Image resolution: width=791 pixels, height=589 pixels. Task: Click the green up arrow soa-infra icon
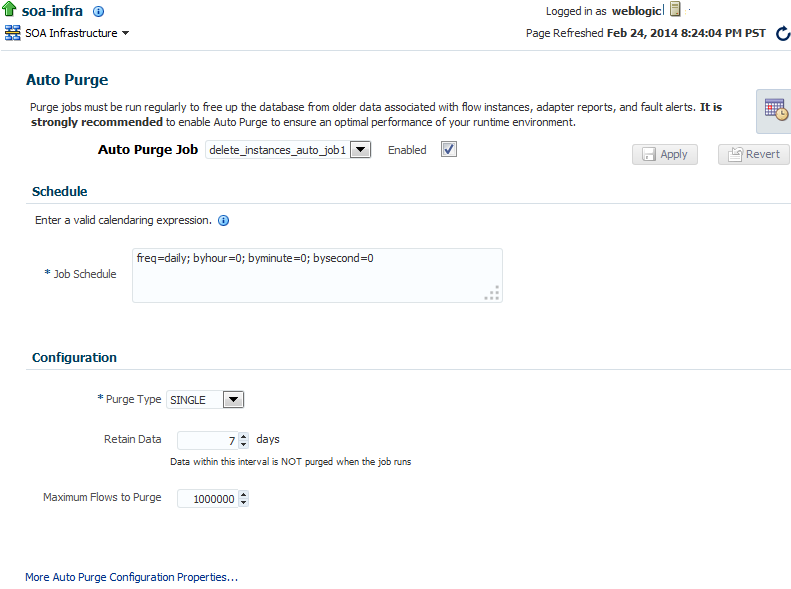[x=9, y=9]
